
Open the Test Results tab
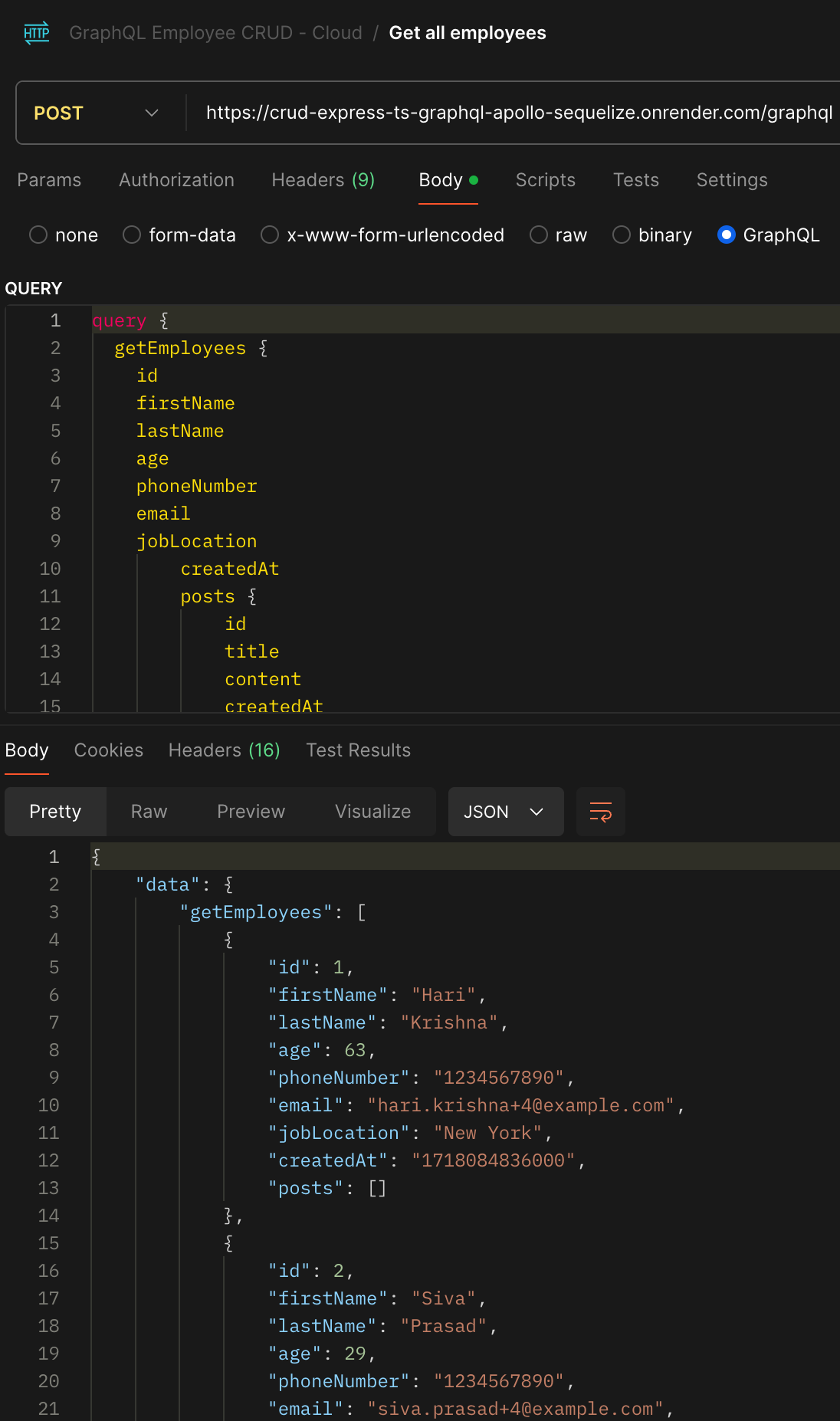click(359, 750)
